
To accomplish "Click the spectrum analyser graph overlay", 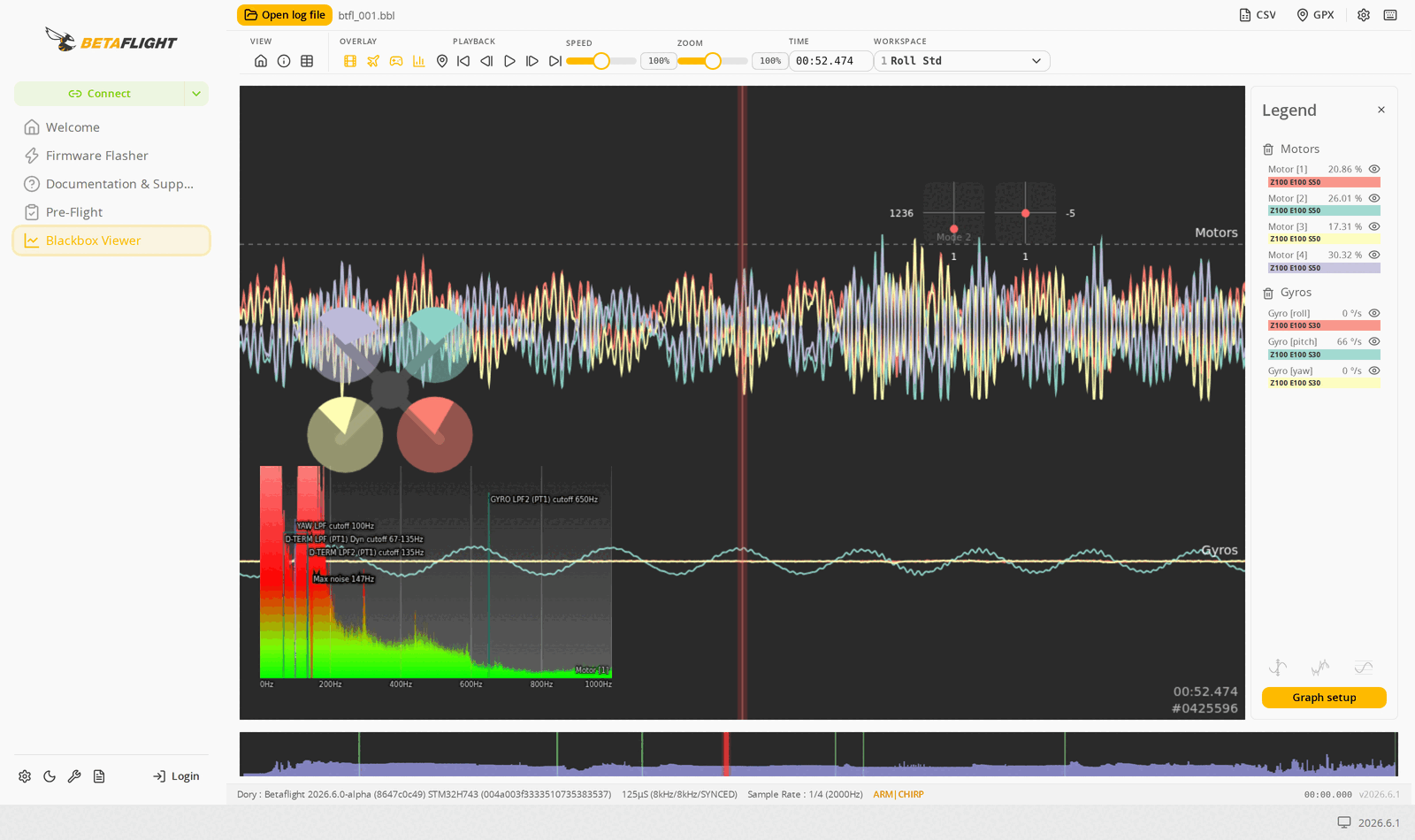I will [x=435, y=577].
